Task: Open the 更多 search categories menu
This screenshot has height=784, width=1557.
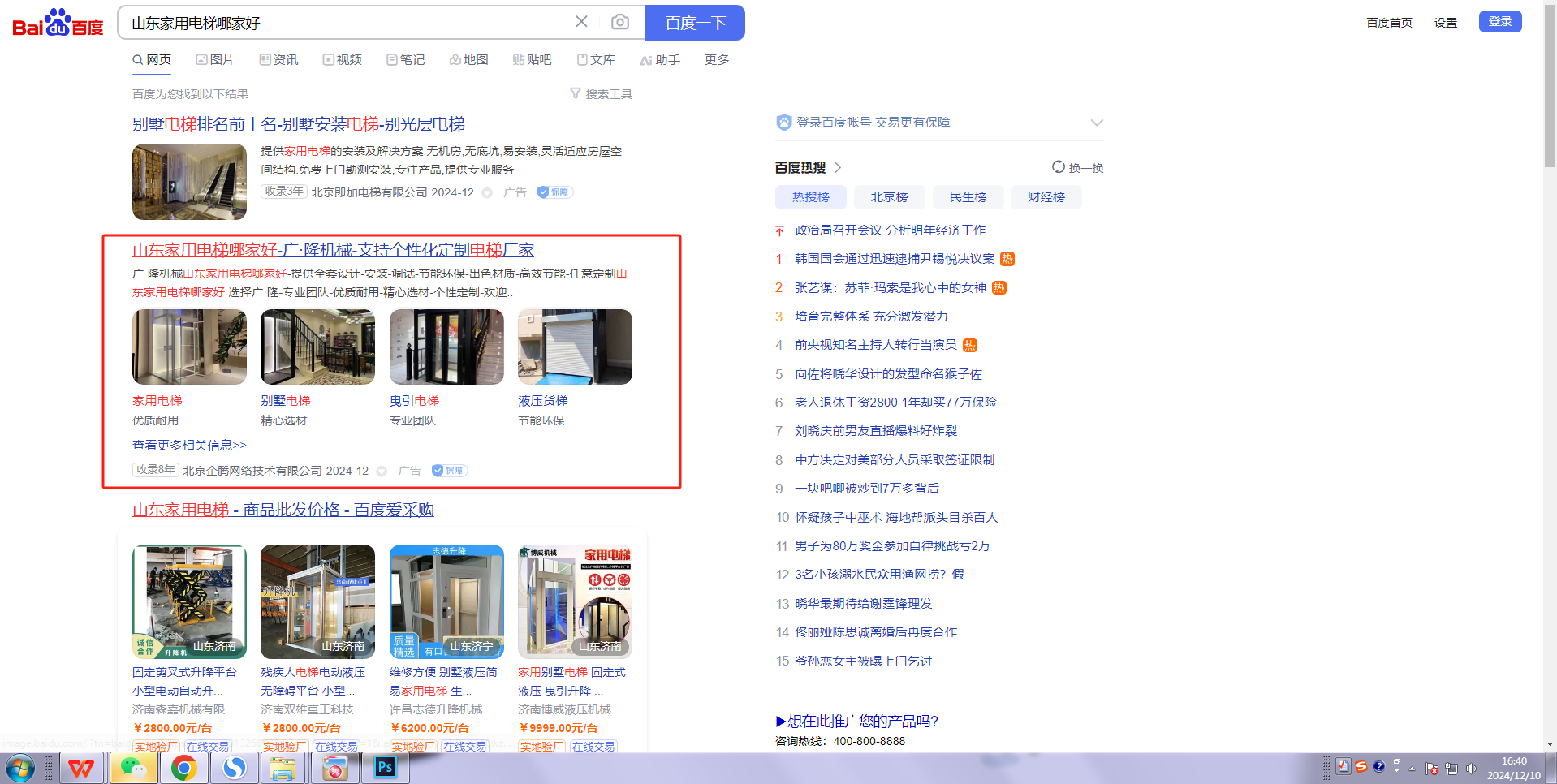Action: (x=717, y=59)
